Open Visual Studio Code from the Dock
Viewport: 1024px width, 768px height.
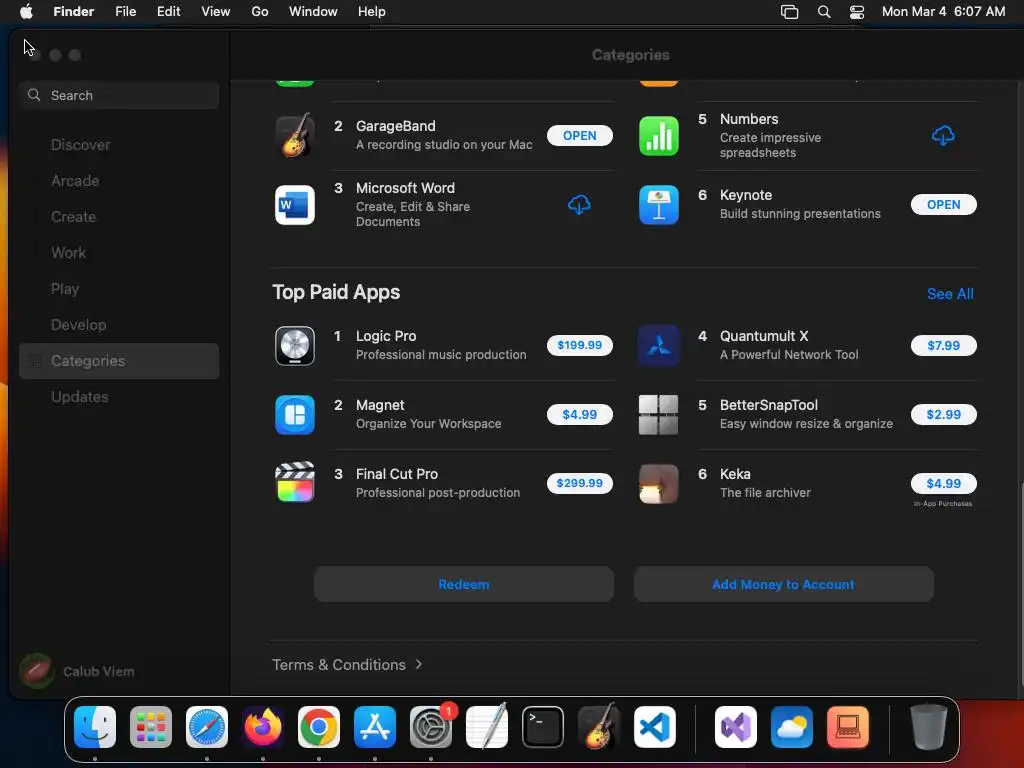(654, 727)
